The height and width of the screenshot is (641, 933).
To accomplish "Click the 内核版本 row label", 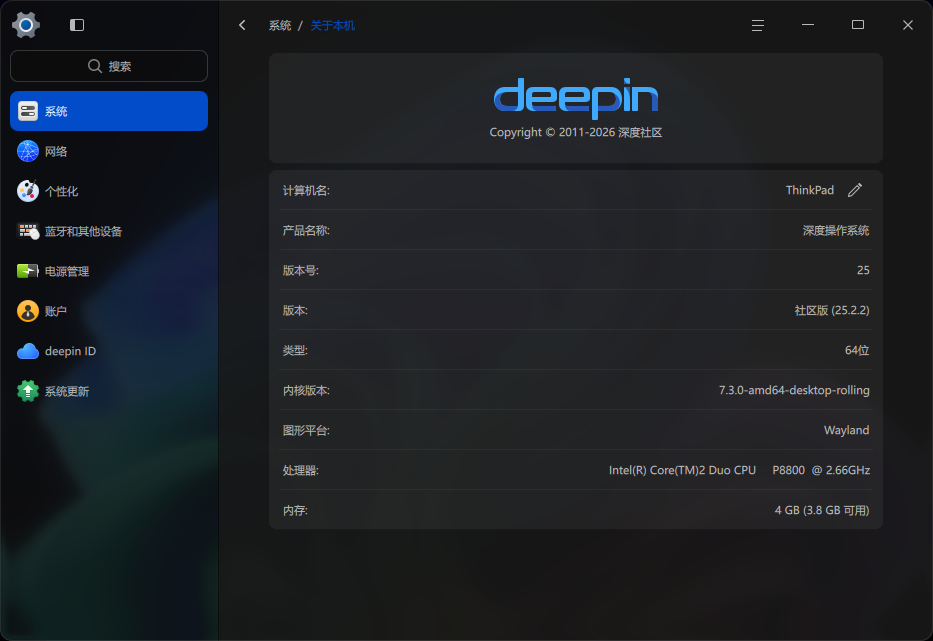I will click(306, 390).
